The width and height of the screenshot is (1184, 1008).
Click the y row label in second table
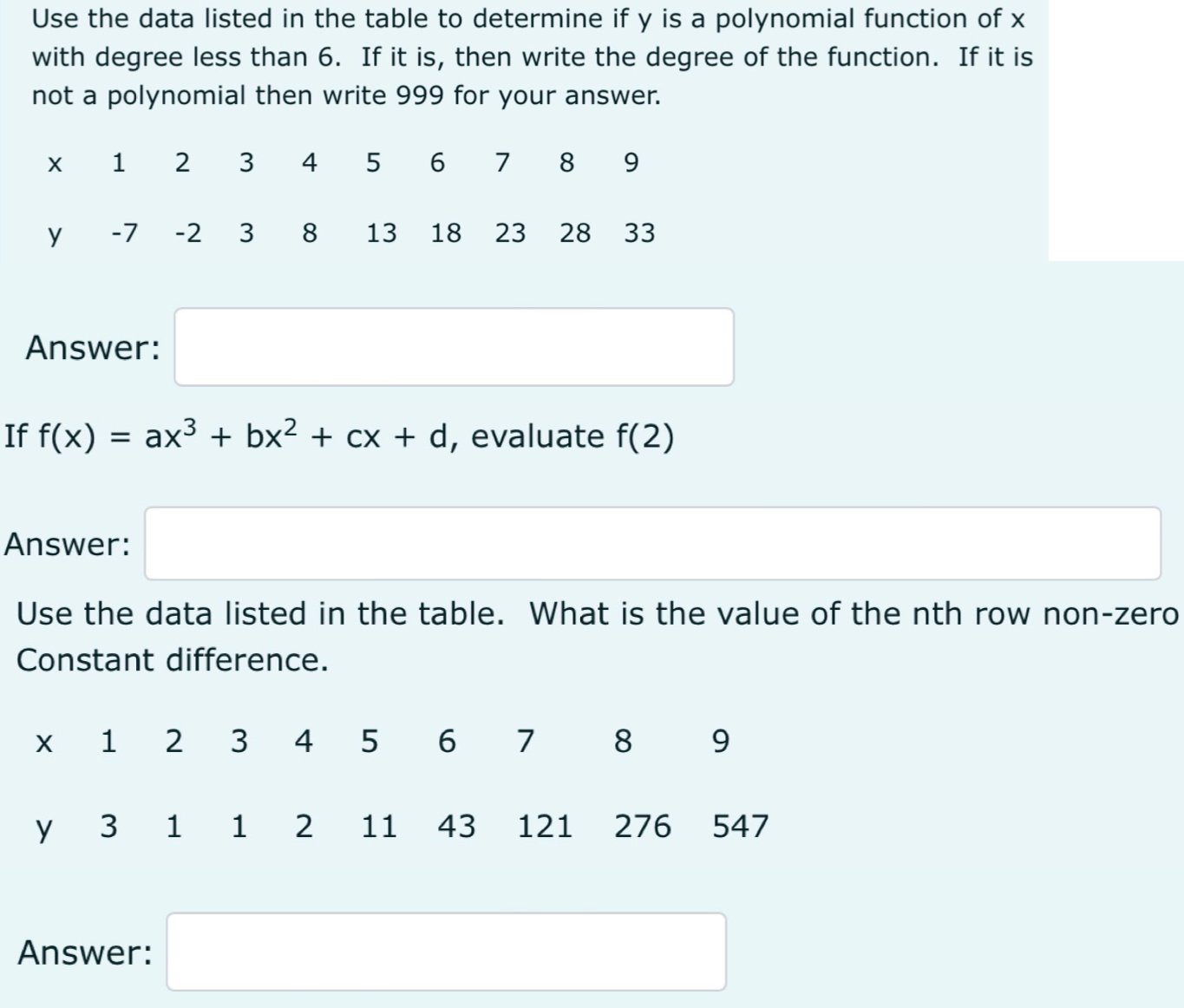pos(43,825)
